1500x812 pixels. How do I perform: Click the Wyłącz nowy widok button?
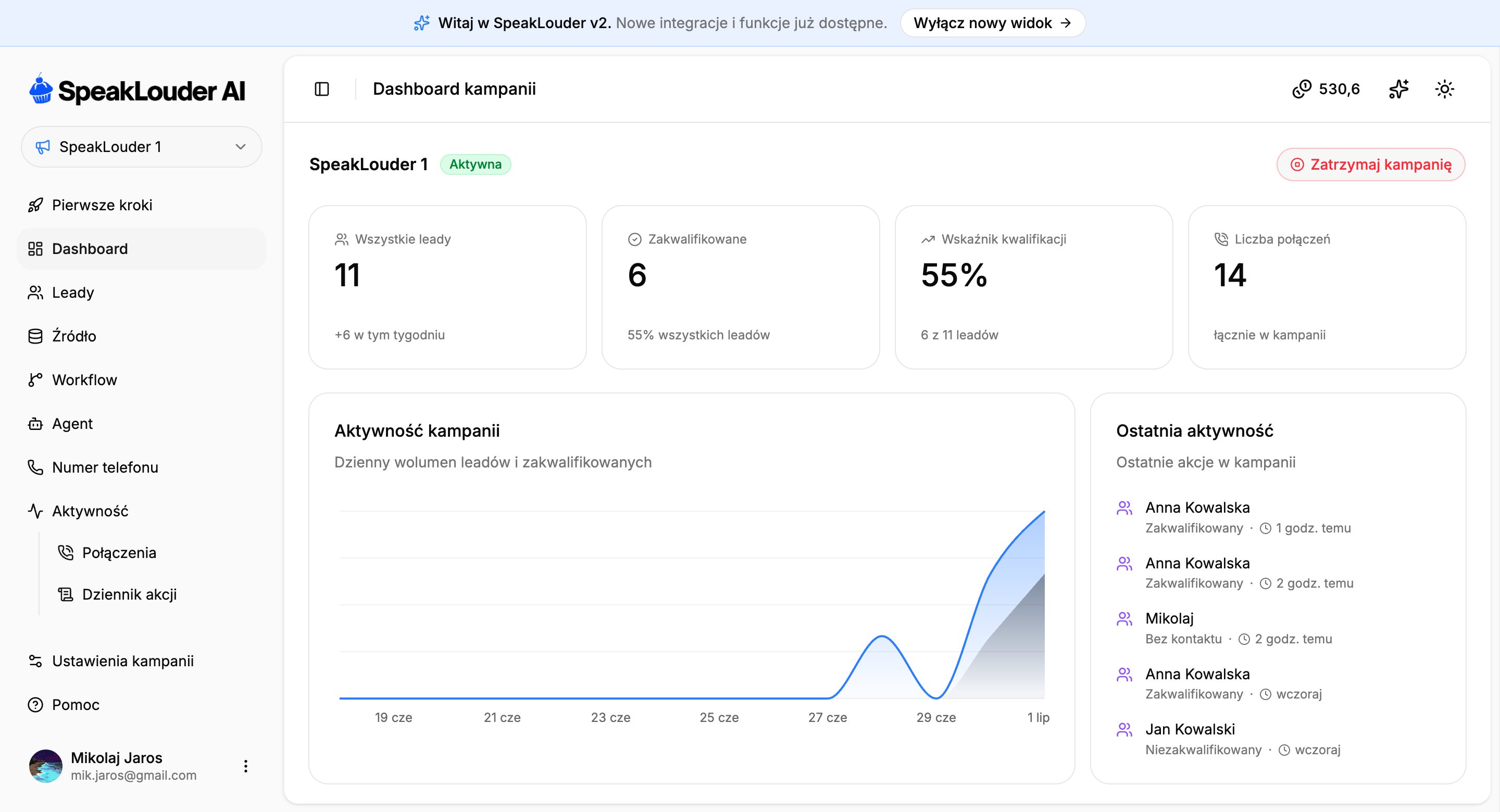tap(992, 23)
